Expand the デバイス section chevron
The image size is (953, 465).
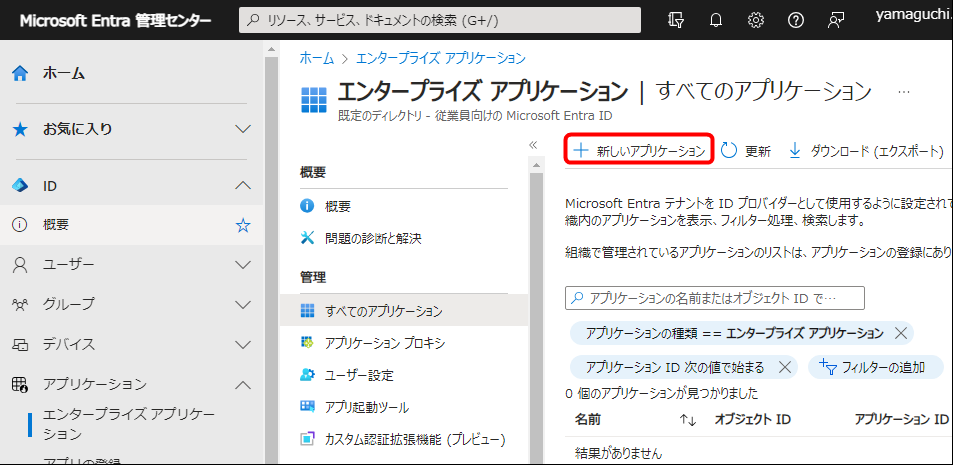pyautogui.click(x=243, y=345)
